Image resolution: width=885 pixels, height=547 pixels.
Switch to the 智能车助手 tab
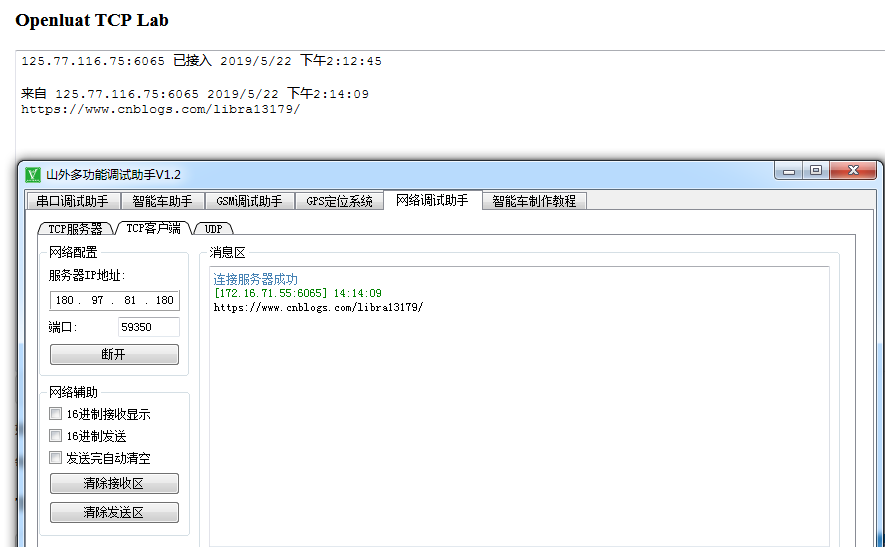[162, 201]
